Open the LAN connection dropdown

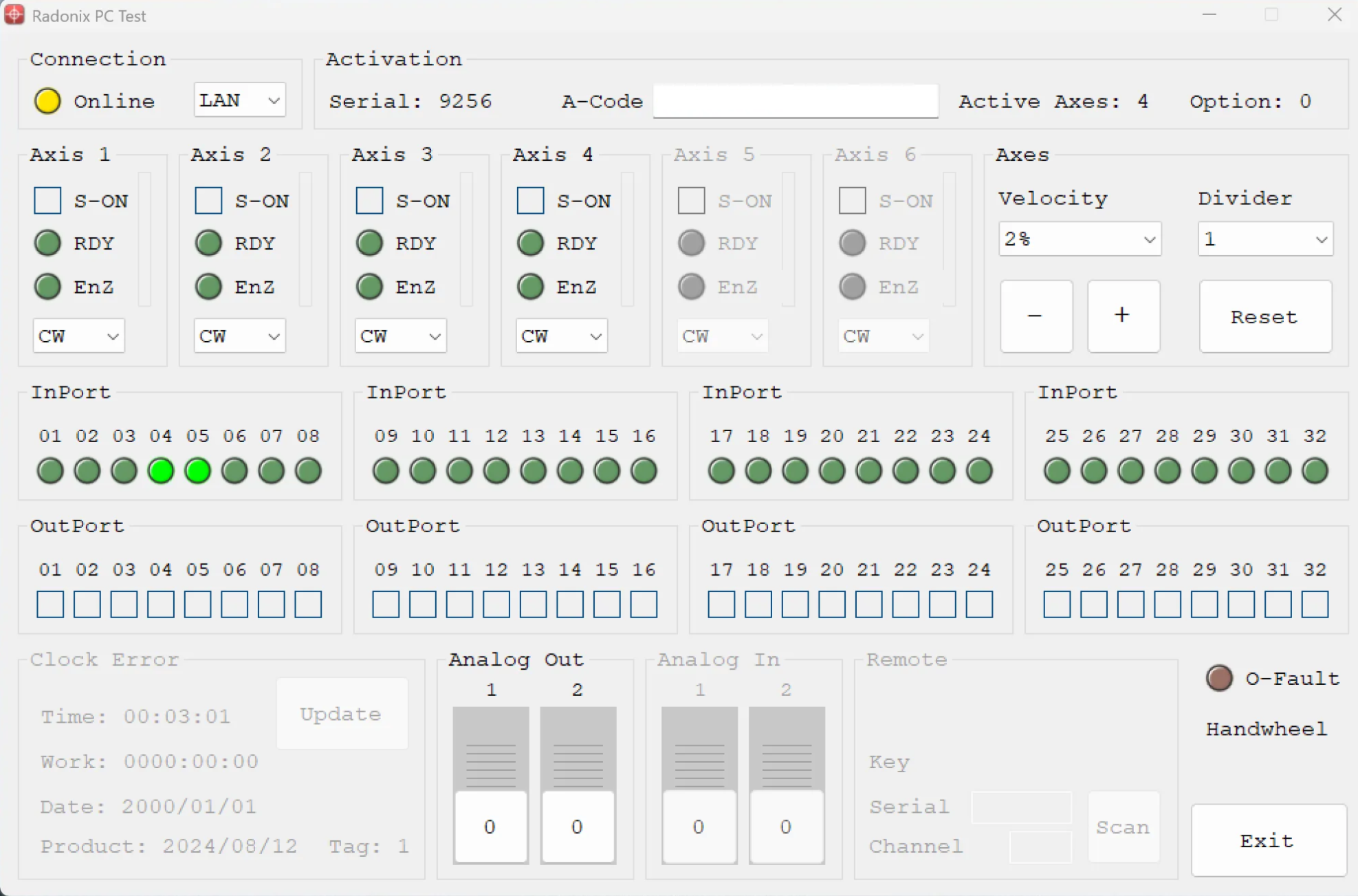(239, 100)
